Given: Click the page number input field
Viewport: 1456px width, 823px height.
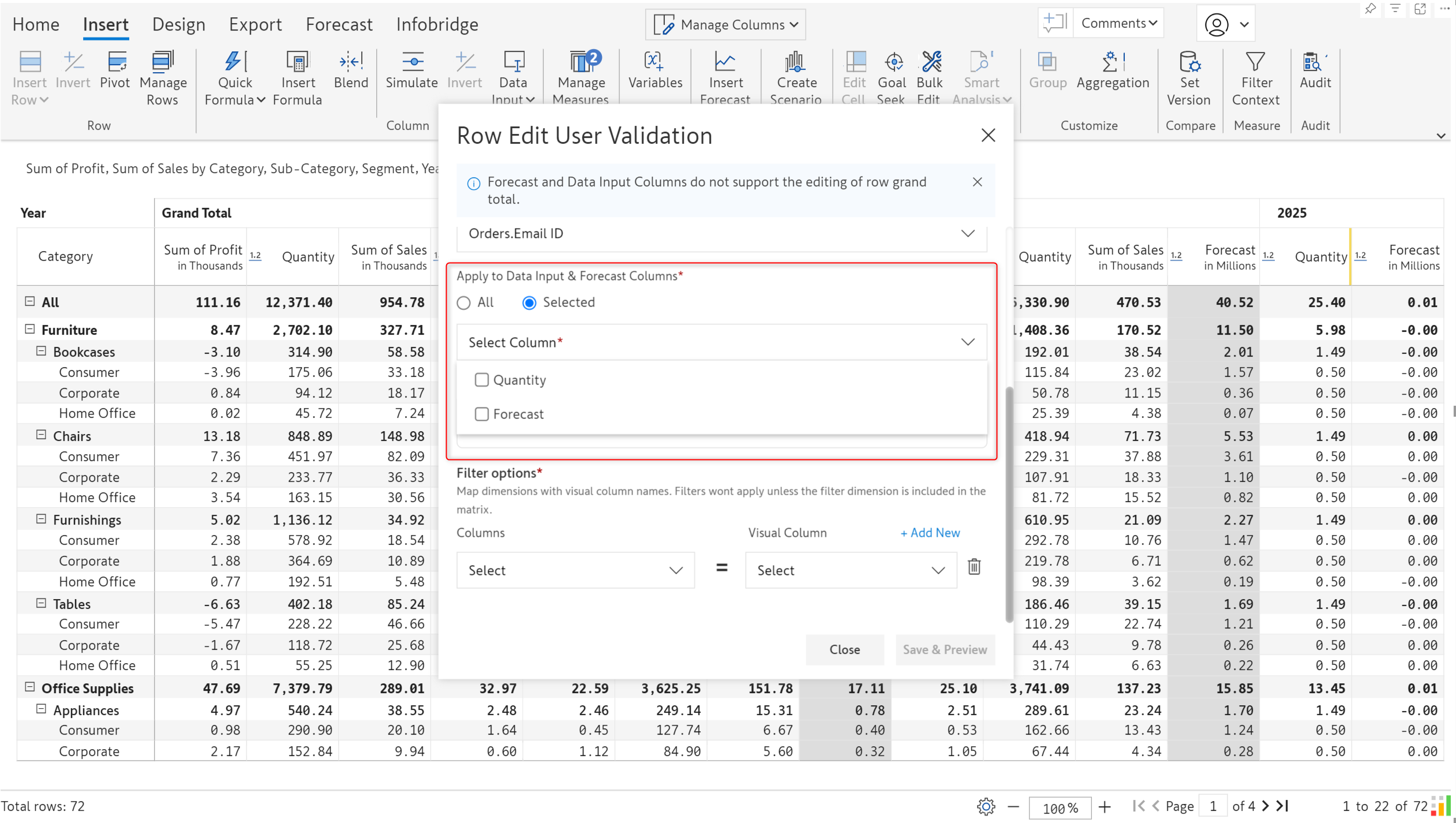Looking at the screenshot, I should (1212, 806).
